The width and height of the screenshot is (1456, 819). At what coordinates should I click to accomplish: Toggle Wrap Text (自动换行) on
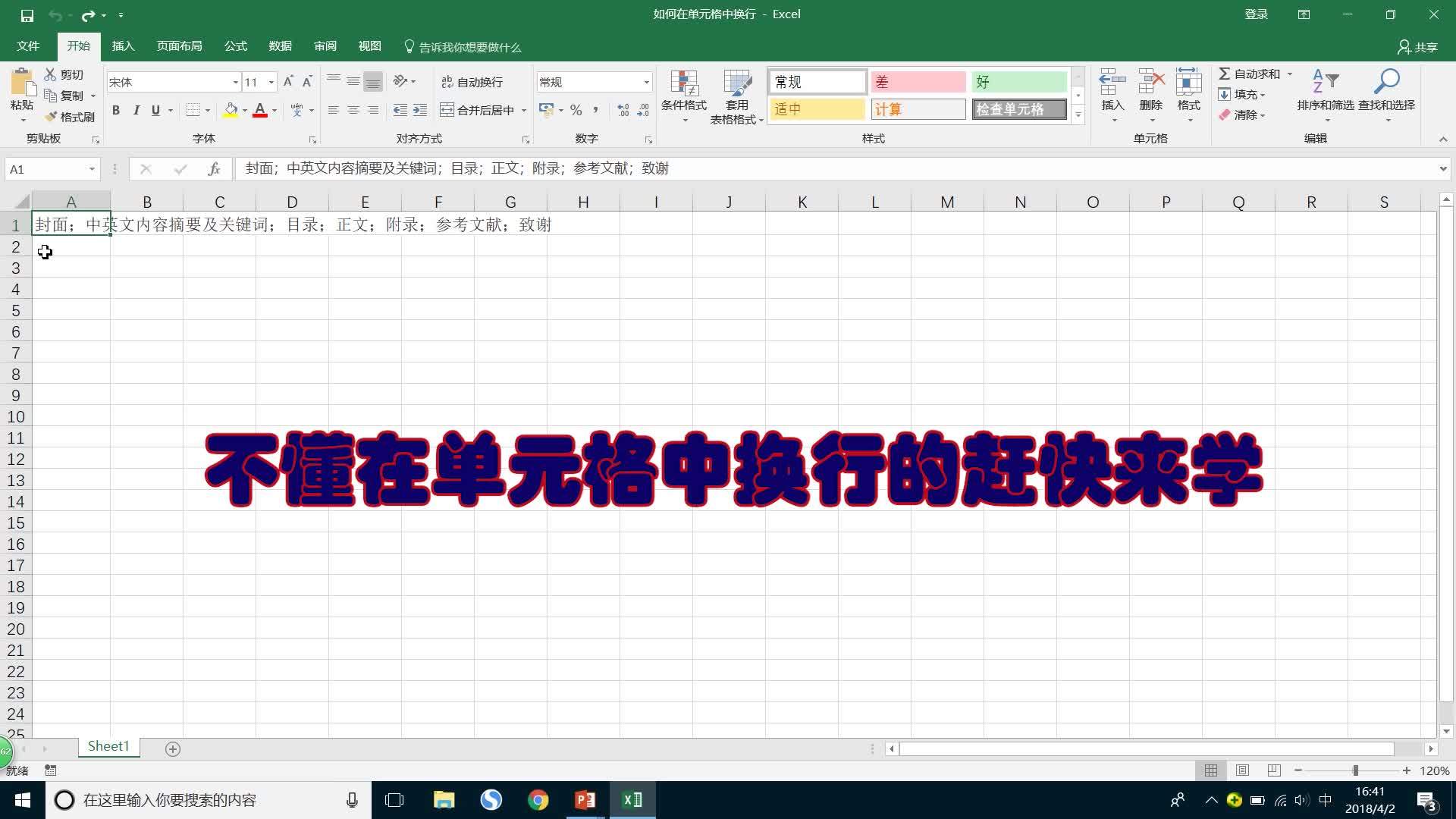point(472,82)
